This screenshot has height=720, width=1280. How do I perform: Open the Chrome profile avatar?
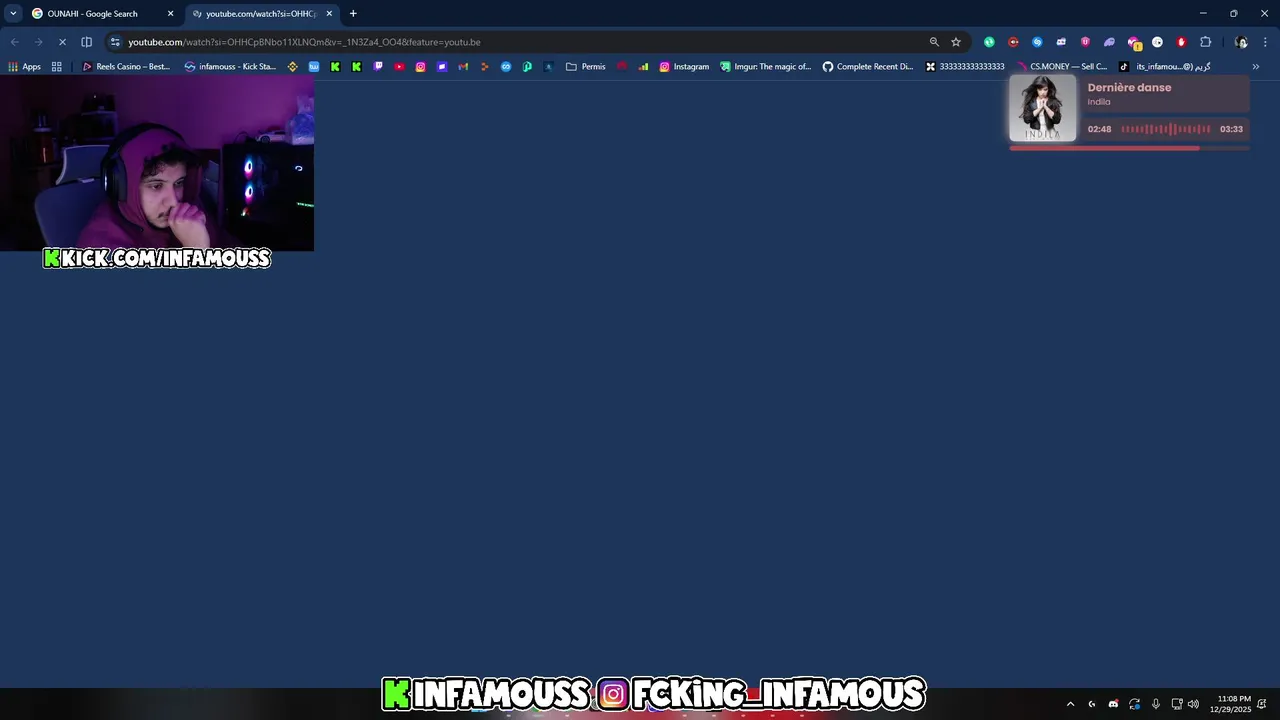coord(1241,42)
